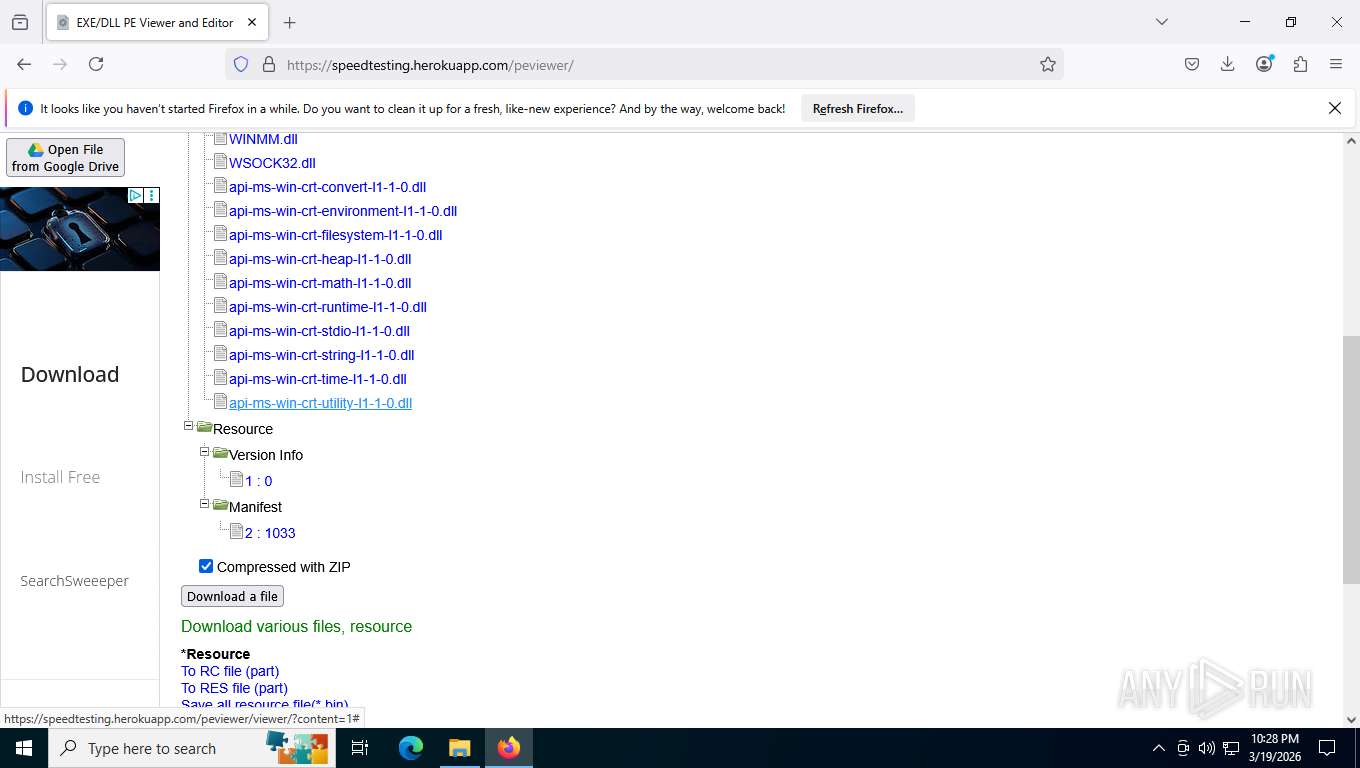1360x768 pixels.
Task: Click the Manifest folder icon
Action: pos(220,505)
